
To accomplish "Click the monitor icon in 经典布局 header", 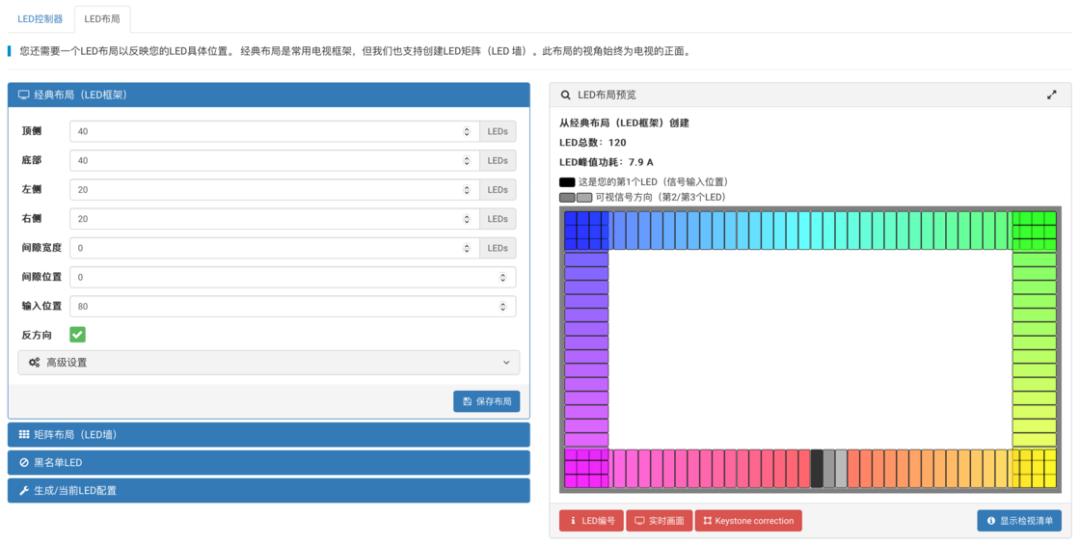I will click(x=24, y=95).
